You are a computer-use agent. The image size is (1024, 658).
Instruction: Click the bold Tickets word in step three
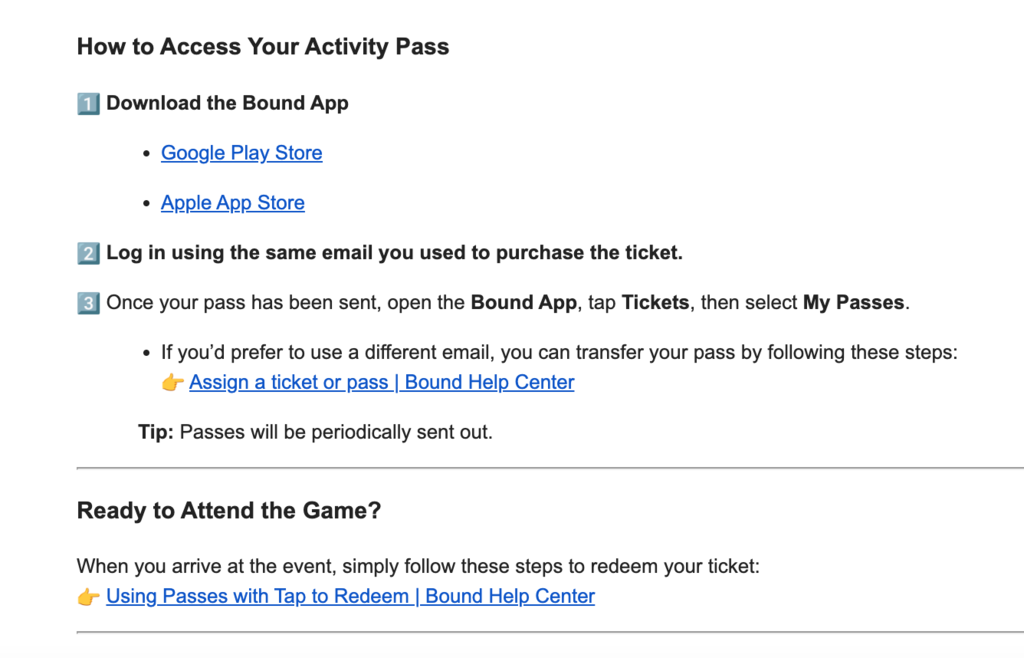(655, 302)
